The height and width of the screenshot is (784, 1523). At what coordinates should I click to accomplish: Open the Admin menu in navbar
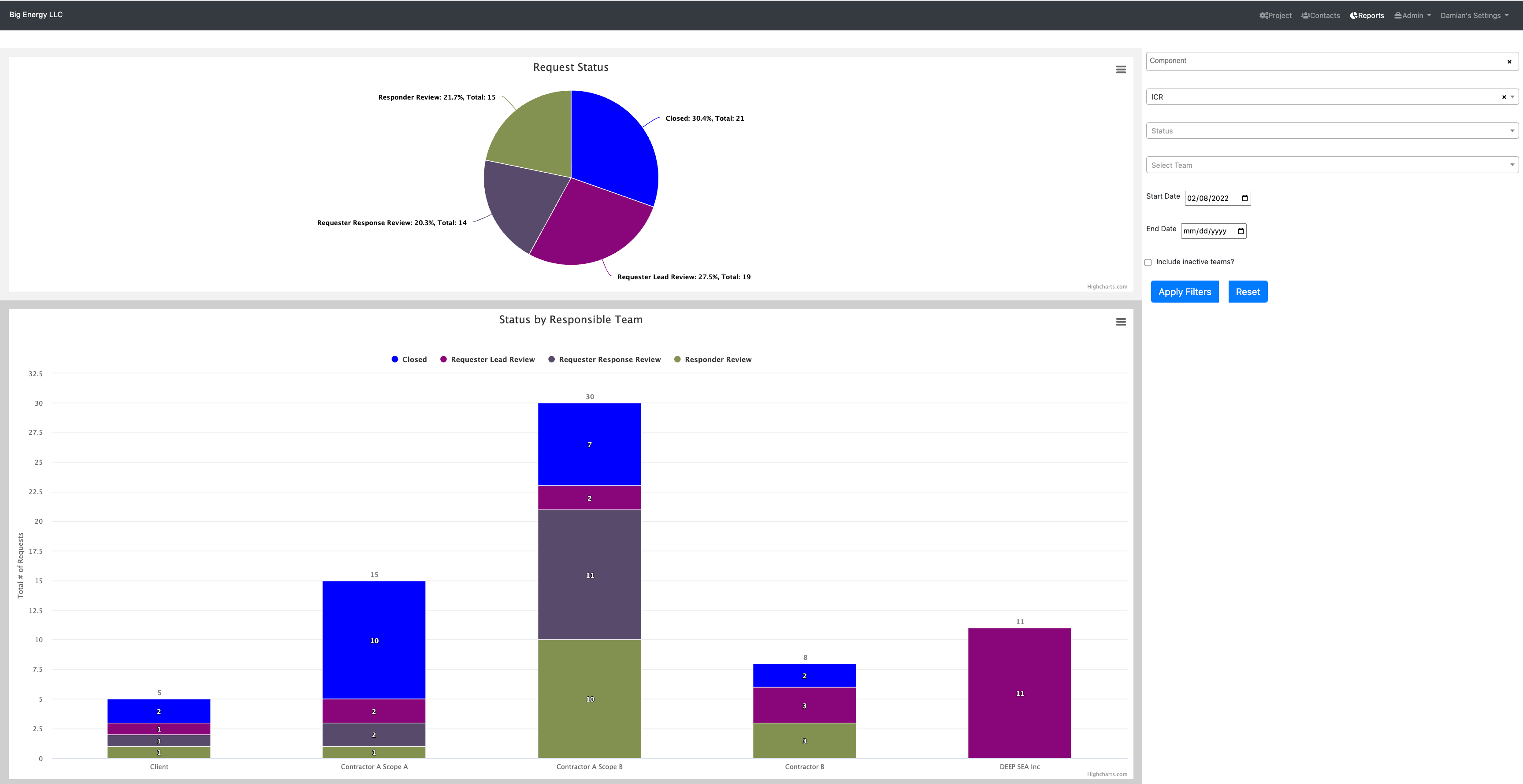pos(1412,16)
